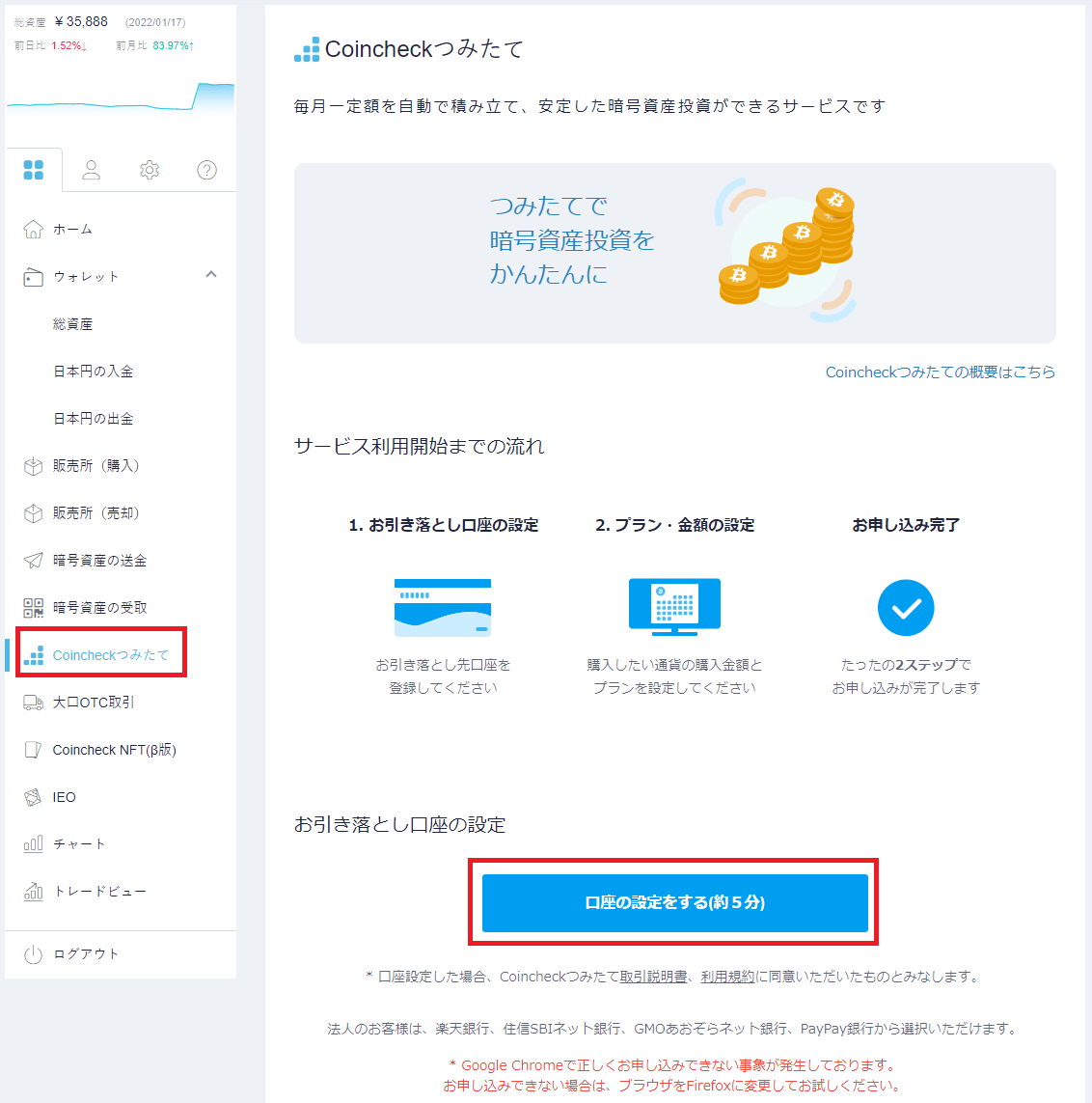Click the 販売所（購入） box icon

(x=33, y=466)
